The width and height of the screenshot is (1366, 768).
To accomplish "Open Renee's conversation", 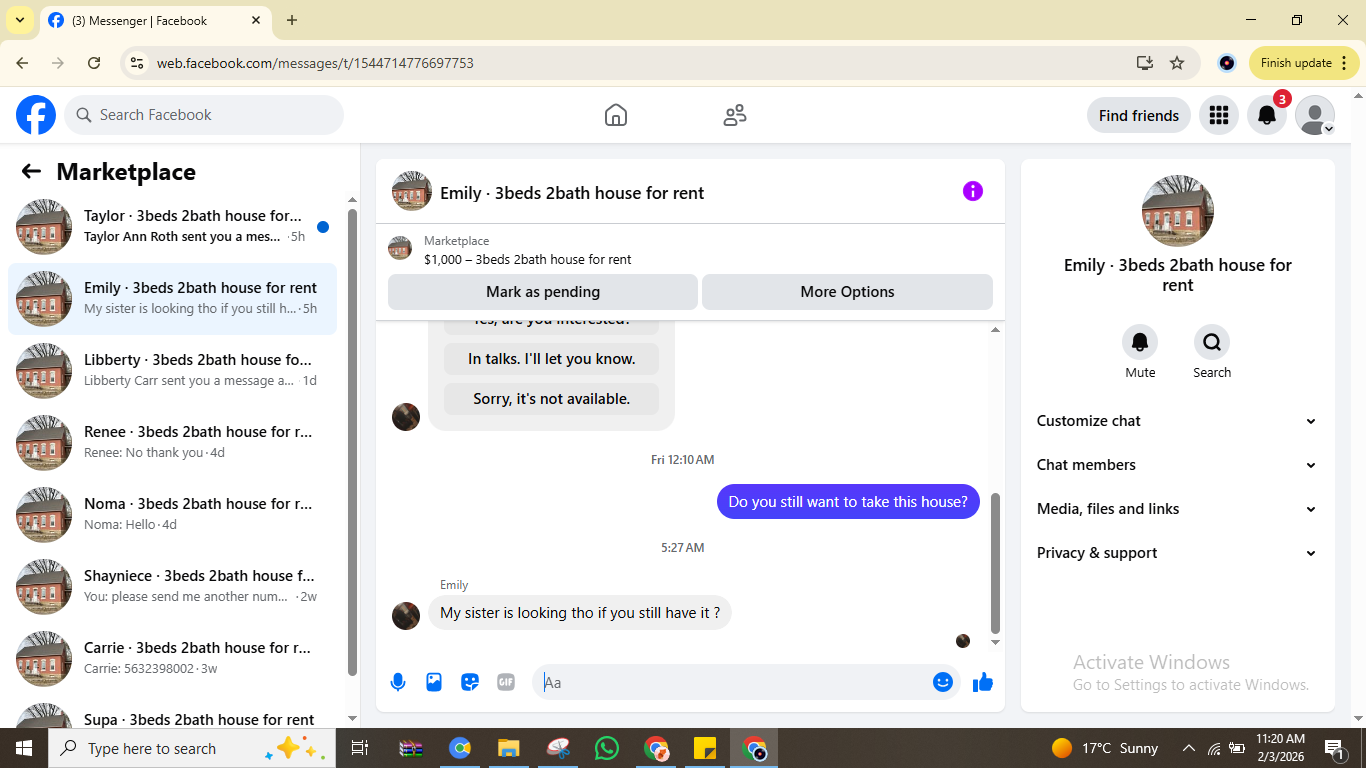I will point(172,443).
